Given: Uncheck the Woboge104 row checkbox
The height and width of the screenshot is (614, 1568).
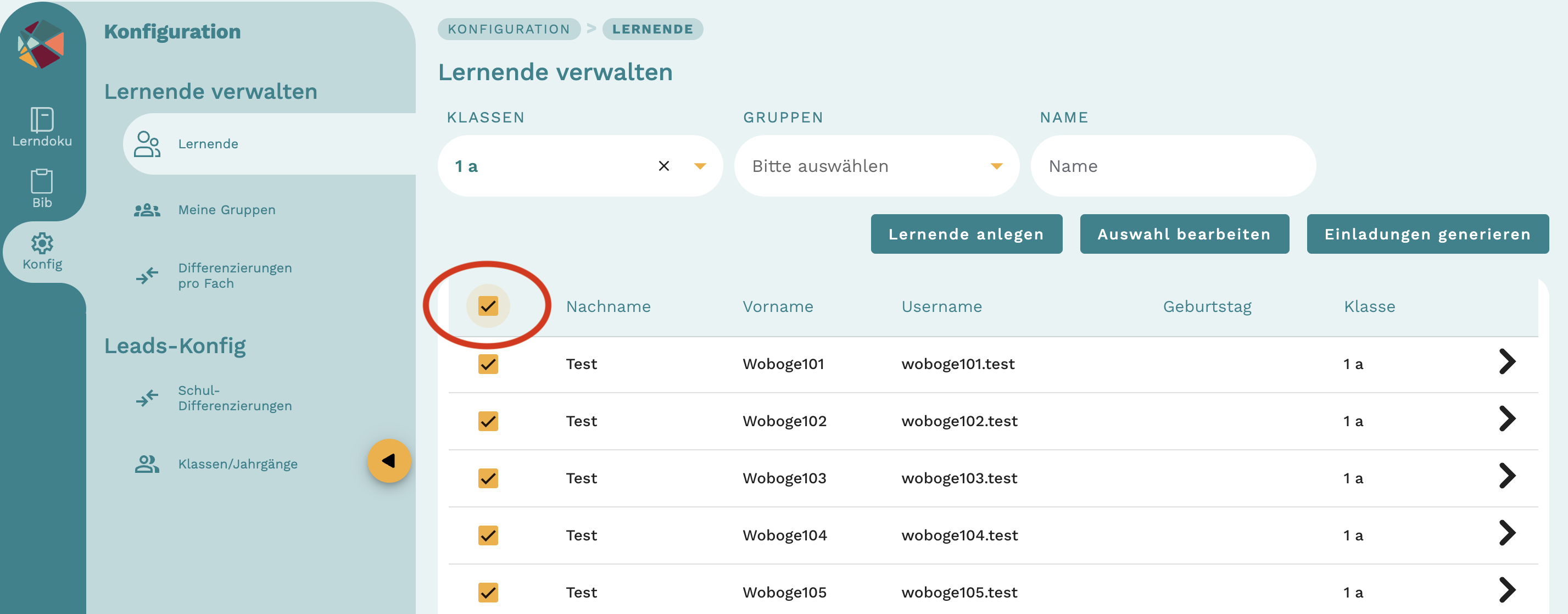Looking at the screenshot, I should [x=488, y=535].
